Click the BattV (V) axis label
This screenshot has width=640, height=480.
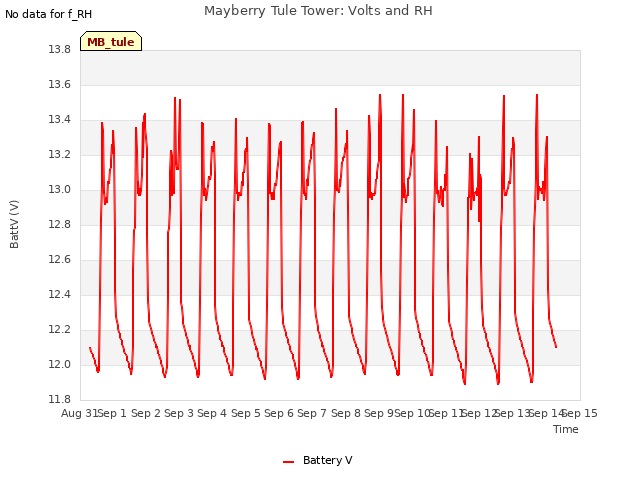click(14, 224)
